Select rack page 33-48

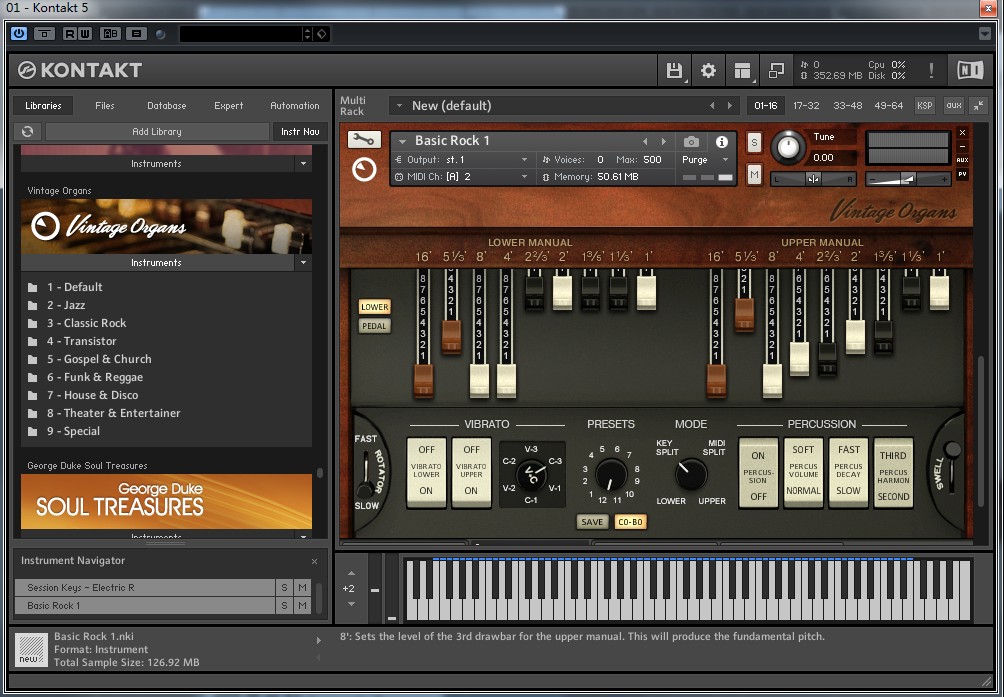848,106
